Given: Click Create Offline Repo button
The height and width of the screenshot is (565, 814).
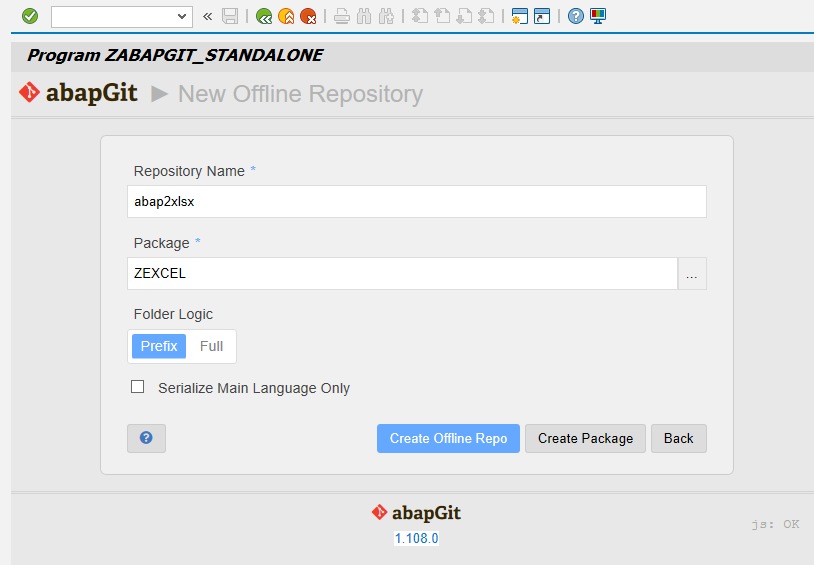Looking at the screenshot, I should 448,438.
